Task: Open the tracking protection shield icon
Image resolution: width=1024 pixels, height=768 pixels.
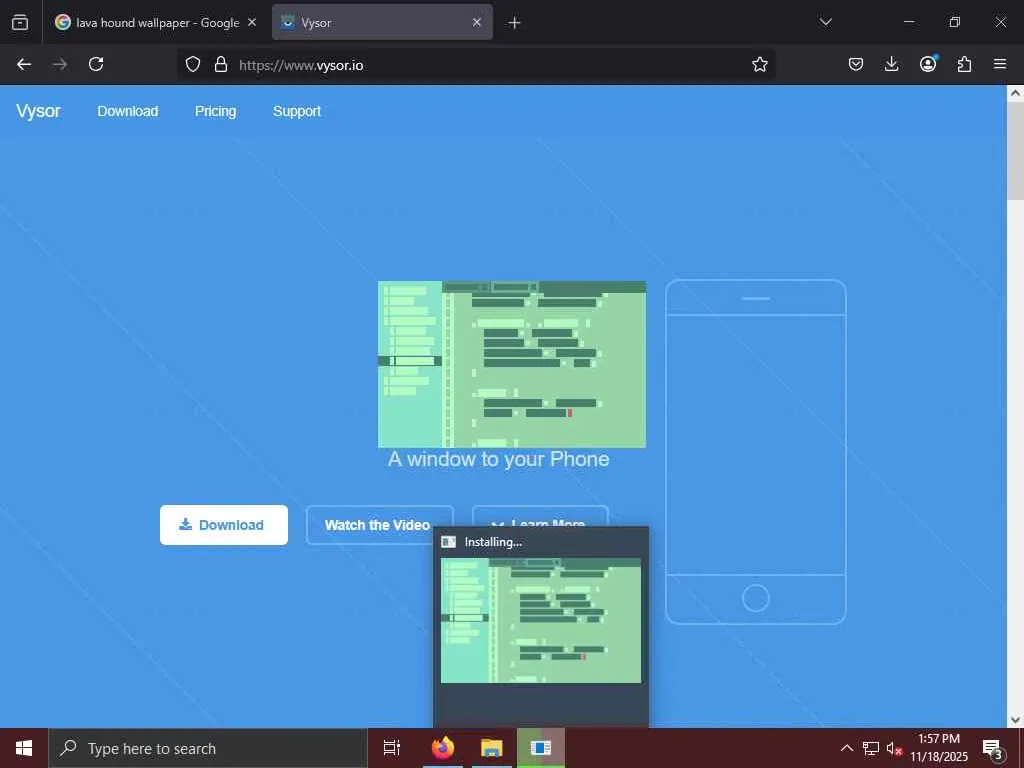Action: click(x=193, y=64)
